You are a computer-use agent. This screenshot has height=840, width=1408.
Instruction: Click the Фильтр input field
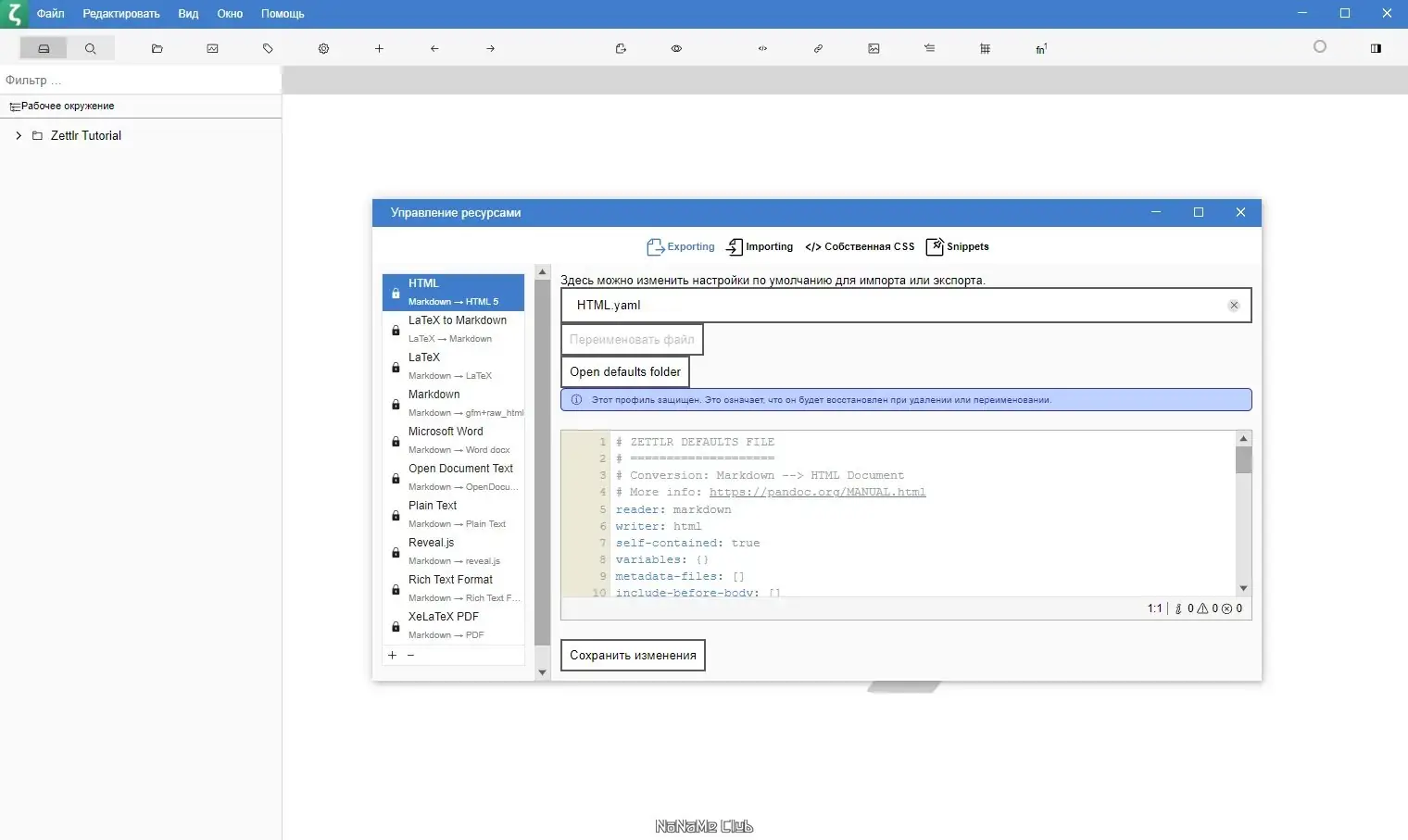(141, 80)
